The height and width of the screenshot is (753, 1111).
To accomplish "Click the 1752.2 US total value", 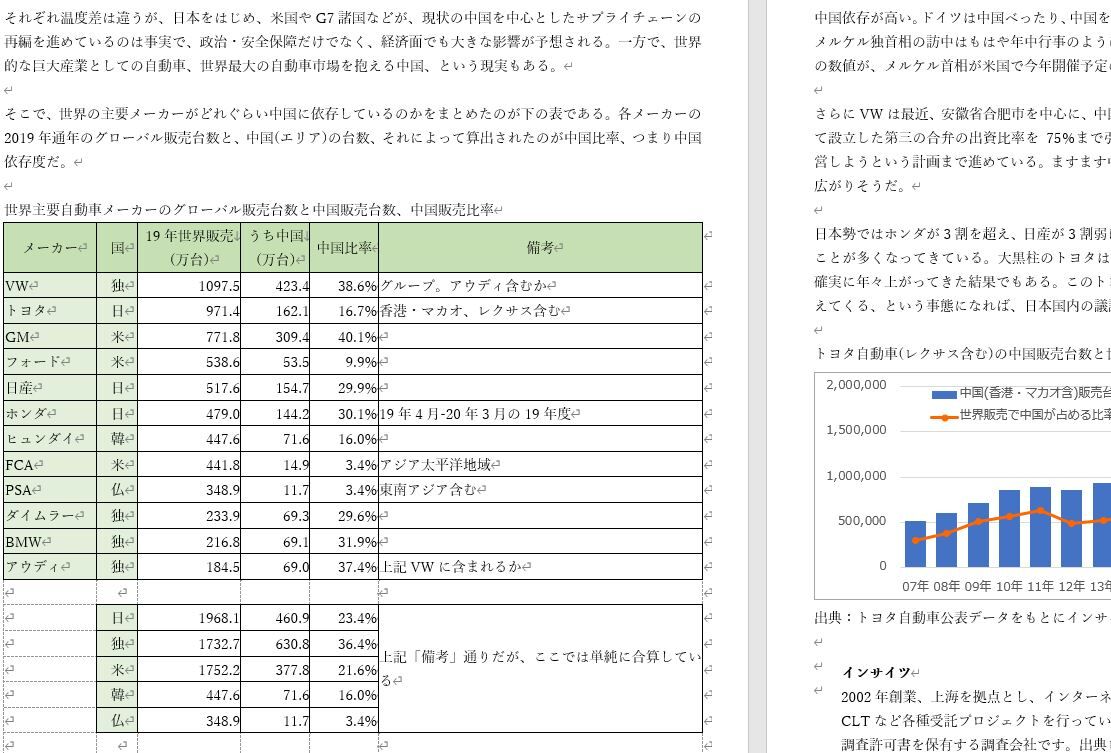I will point(219,669).
